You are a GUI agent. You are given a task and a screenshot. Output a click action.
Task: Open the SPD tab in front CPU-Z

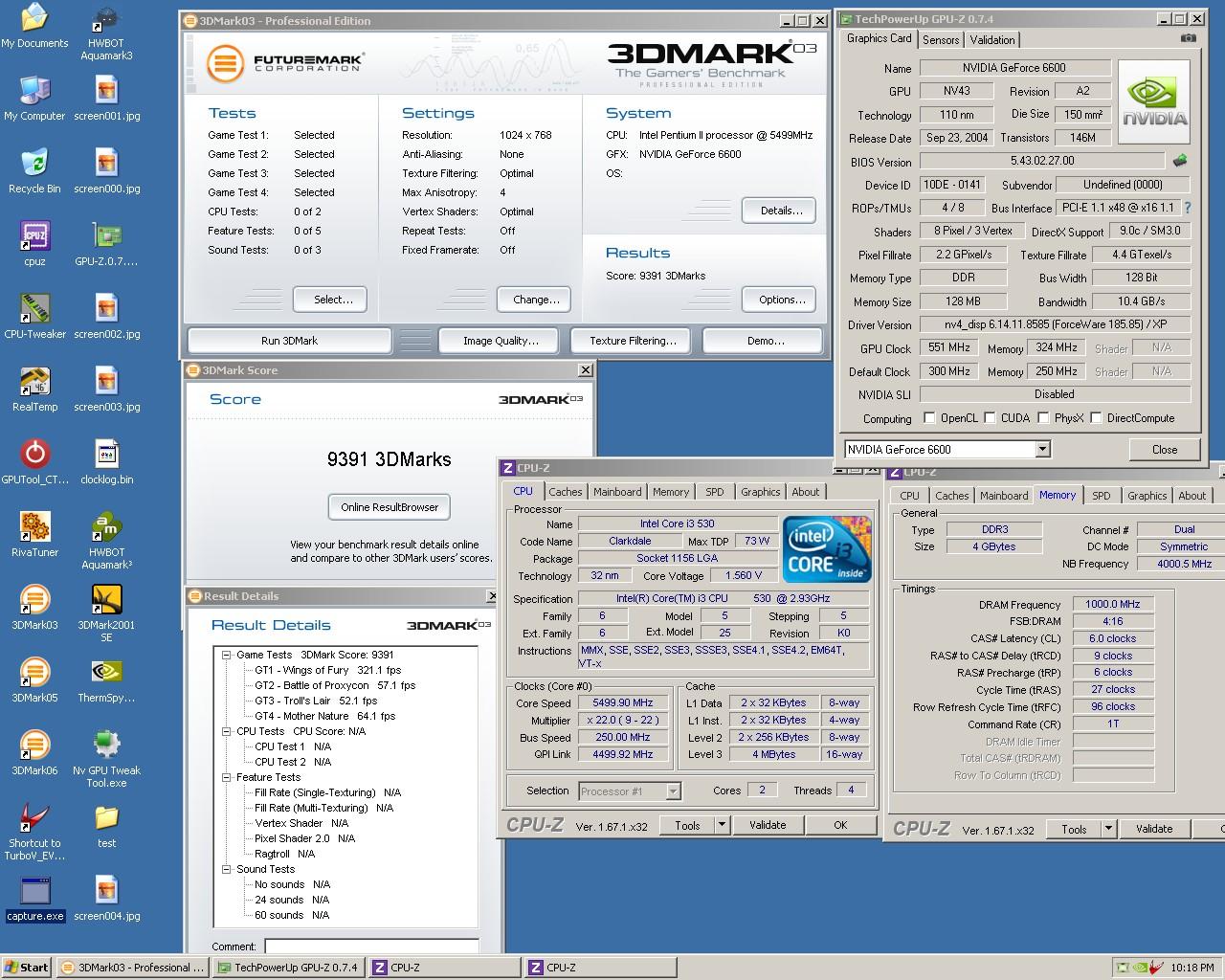(x=714, y=492)
